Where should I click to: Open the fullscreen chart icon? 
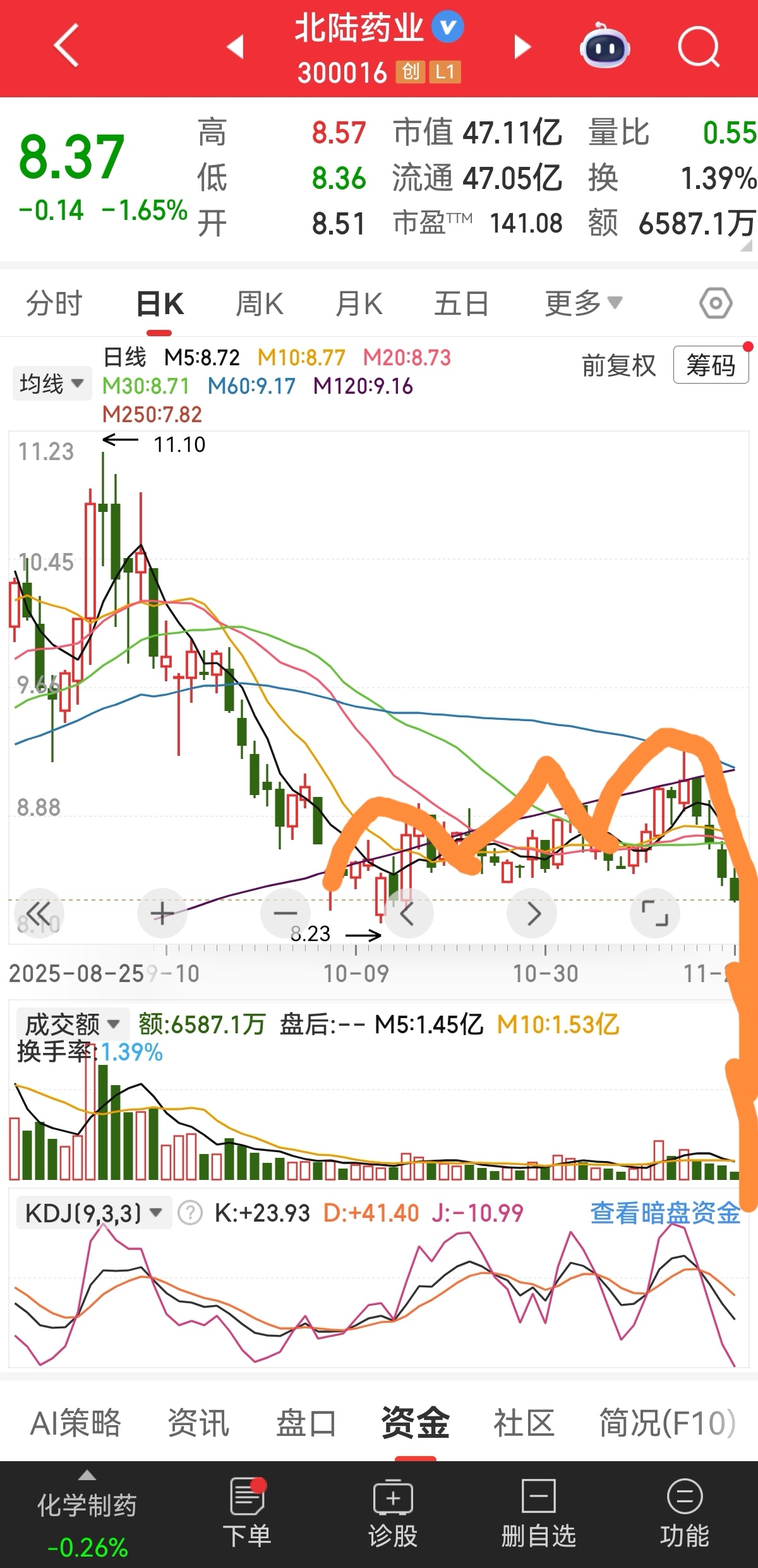[655, 913]
